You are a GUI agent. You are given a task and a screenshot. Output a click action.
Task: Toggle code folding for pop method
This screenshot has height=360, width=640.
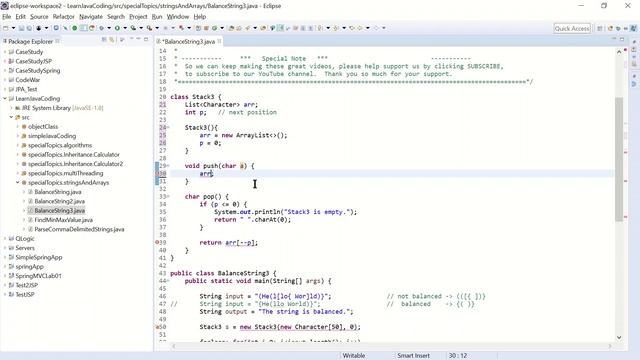(168, 196)
